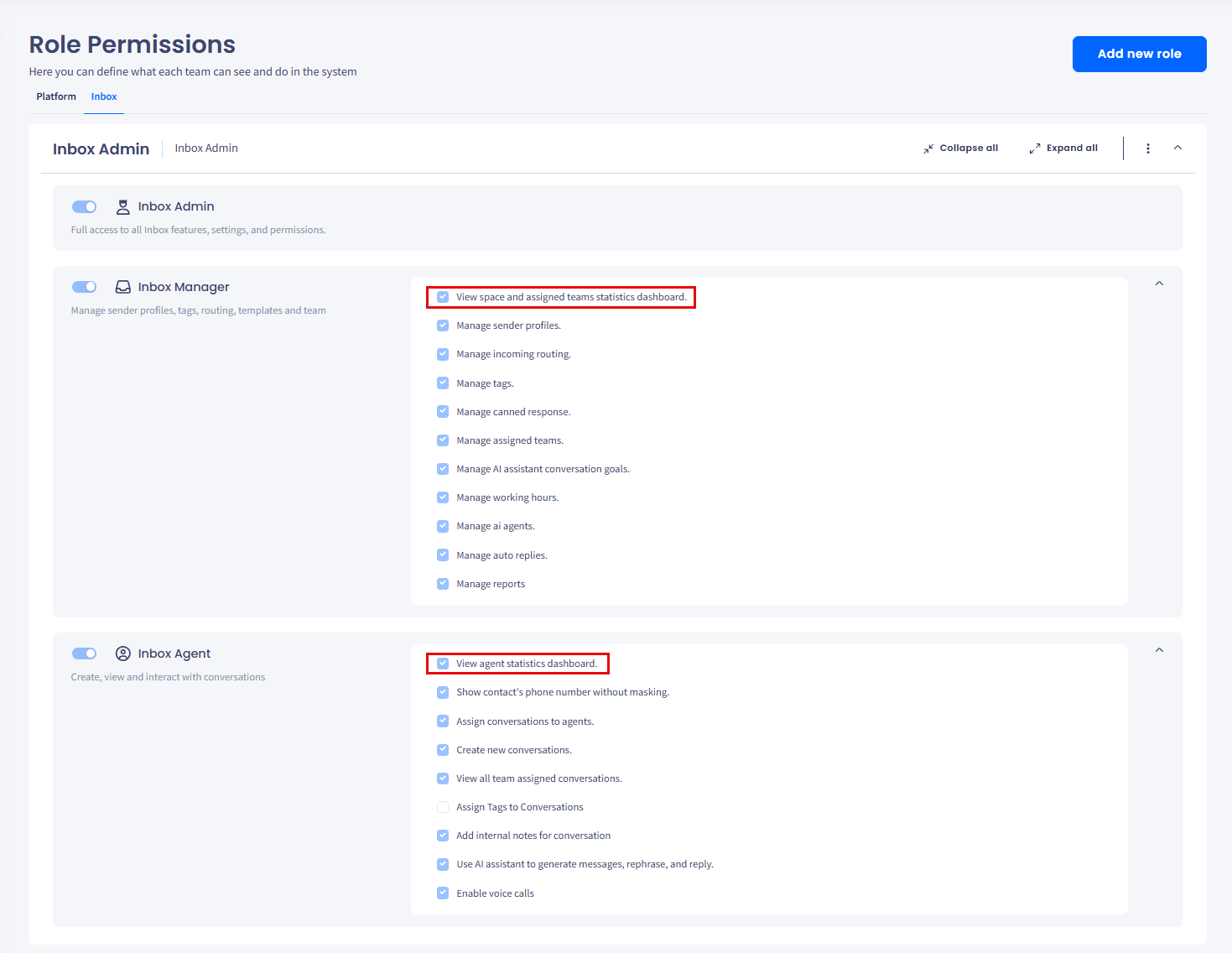
Task: Click the Role Permissions heading
Action: coord(133,44)
